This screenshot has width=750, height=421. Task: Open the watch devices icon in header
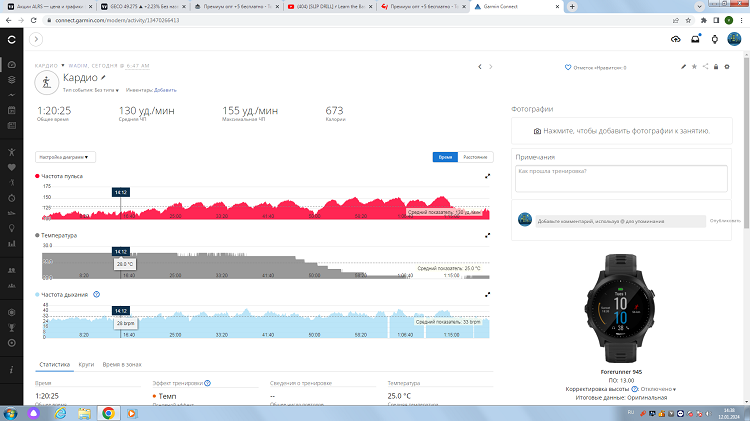pyautogui.click(x=714, y=39)
